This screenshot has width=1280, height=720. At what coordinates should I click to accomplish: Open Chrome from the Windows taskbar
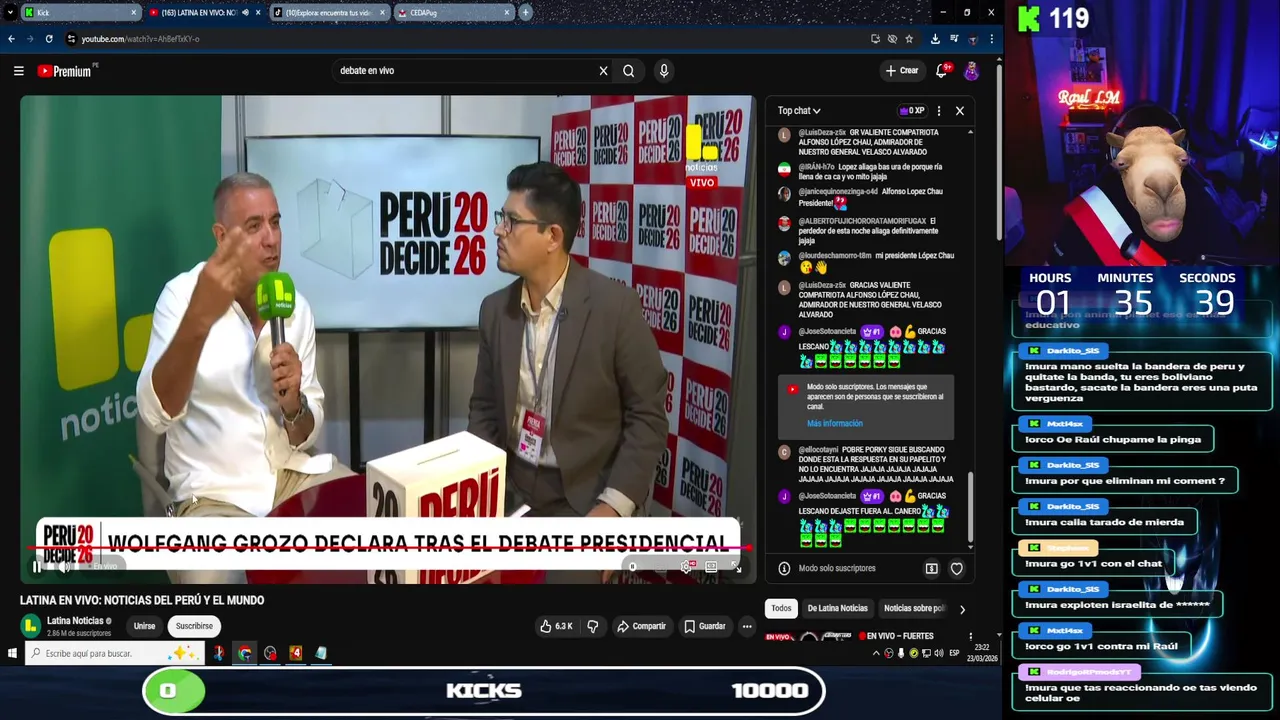(x=245, y=653)
